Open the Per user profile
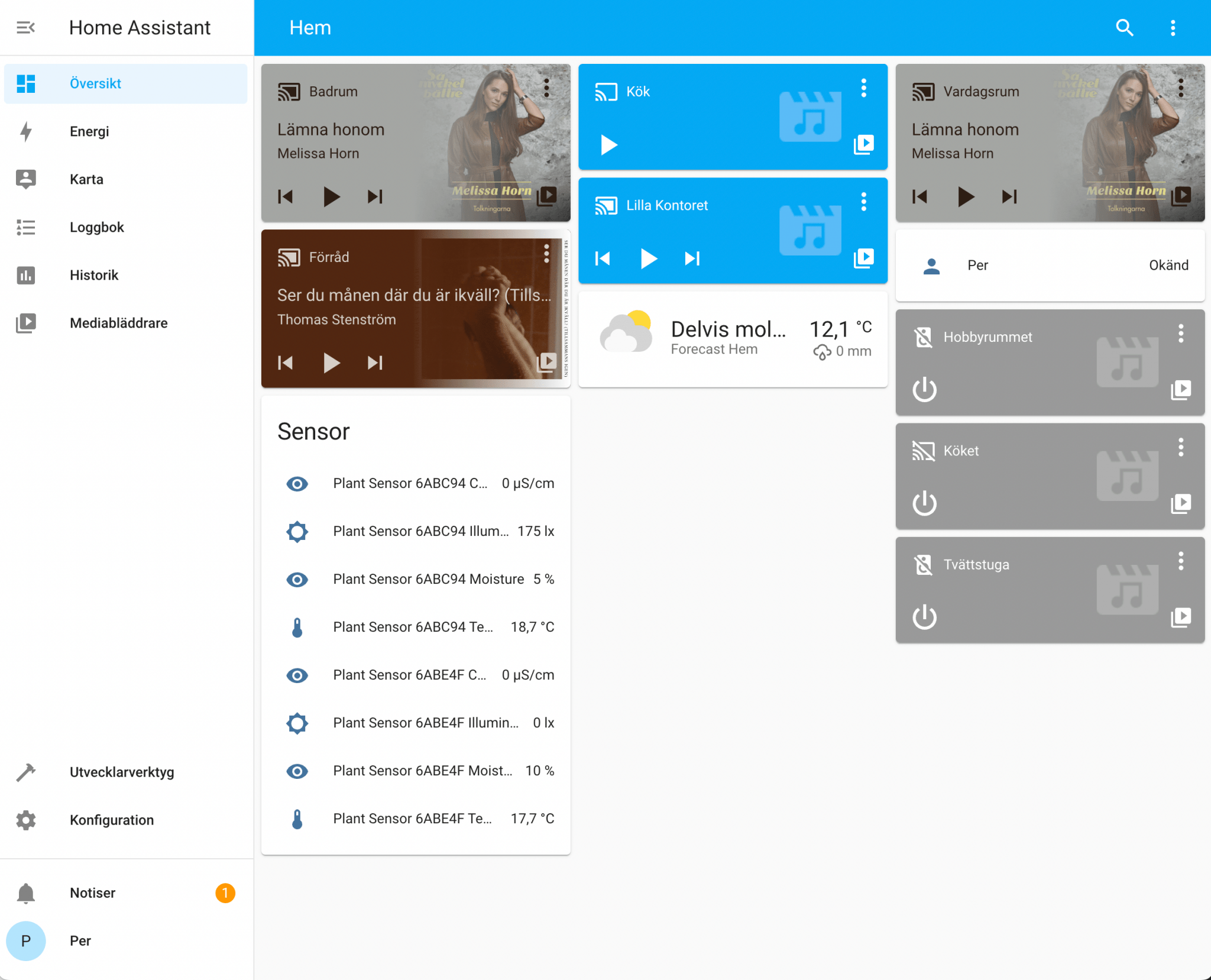 [125, 940]
